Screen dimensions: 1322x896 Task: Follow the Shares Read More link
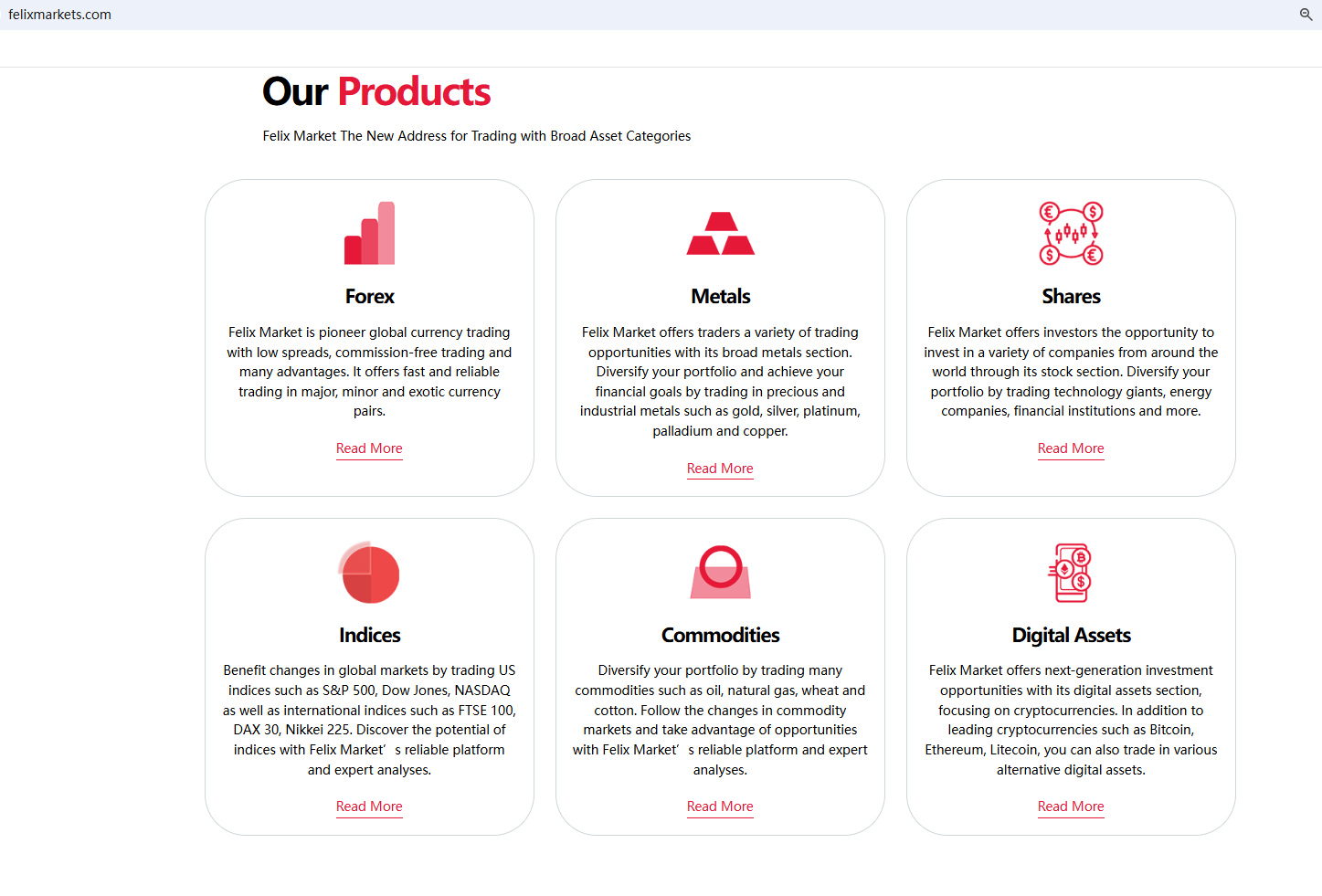tap(1071, 448)
